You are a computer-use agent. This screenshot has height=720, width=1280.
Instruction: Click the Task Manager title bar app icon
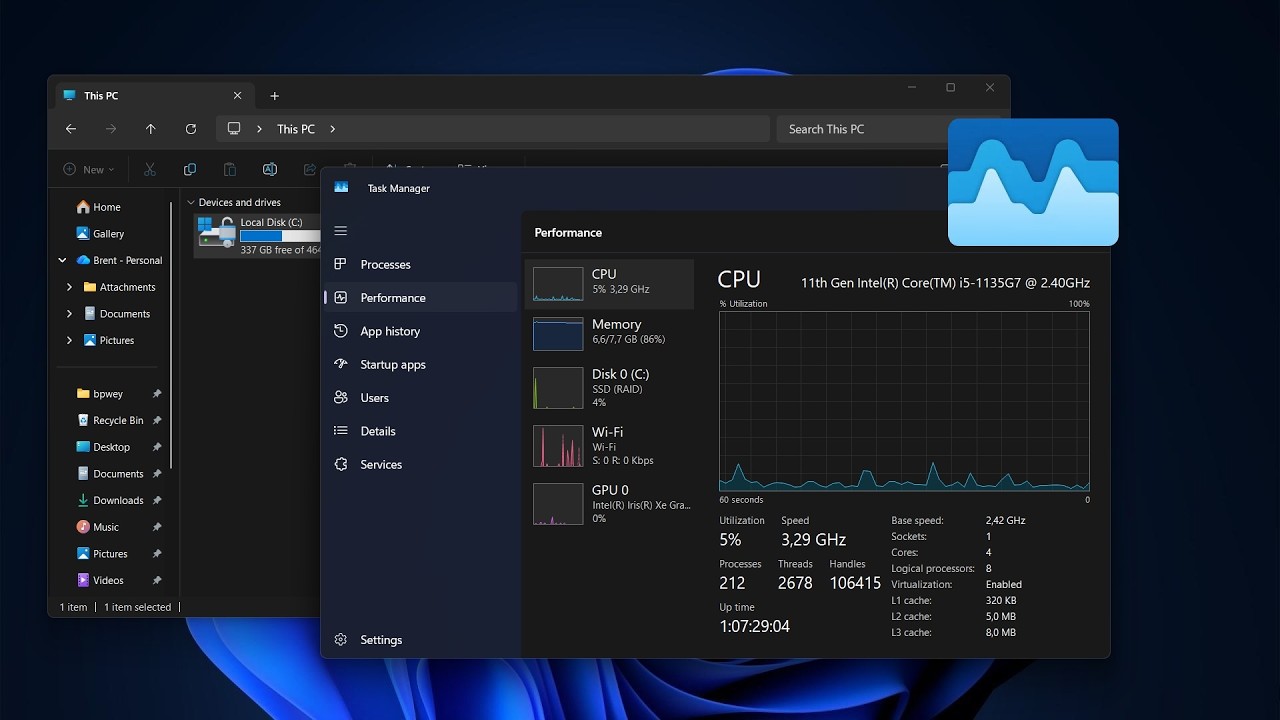tap(341, 188)
